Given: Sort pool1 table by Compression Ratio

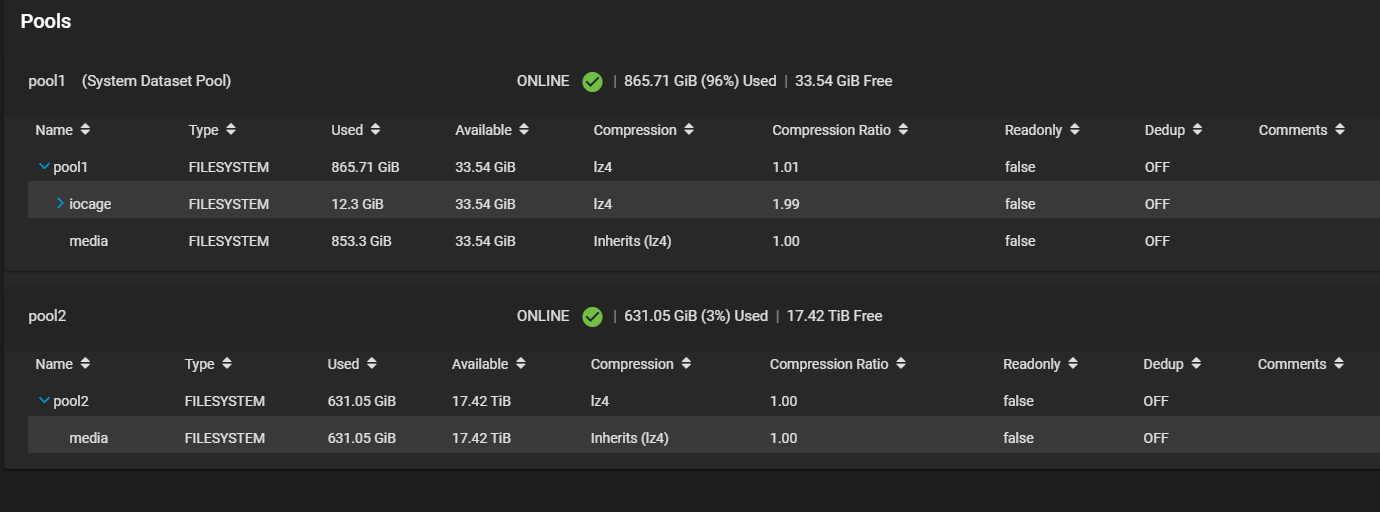Looking at the screenshot, I should point(903,130).
